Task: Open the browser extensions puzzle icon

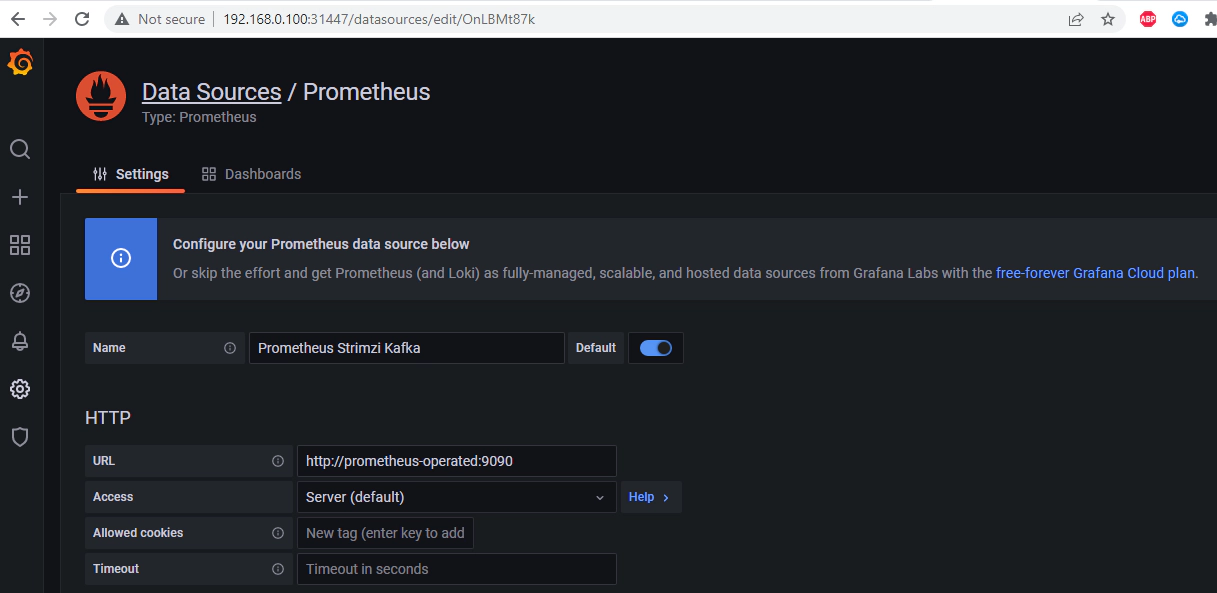Action: click(x=1211, y=19)
